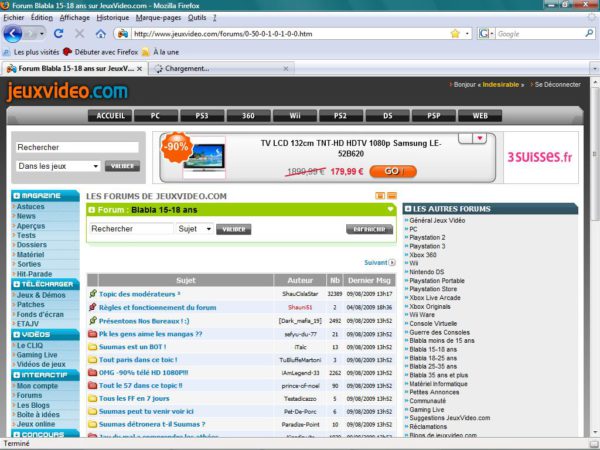This screenshot has height=450, width=600.
Task: Click the search magnifier icon
Action: click(589, 34)
